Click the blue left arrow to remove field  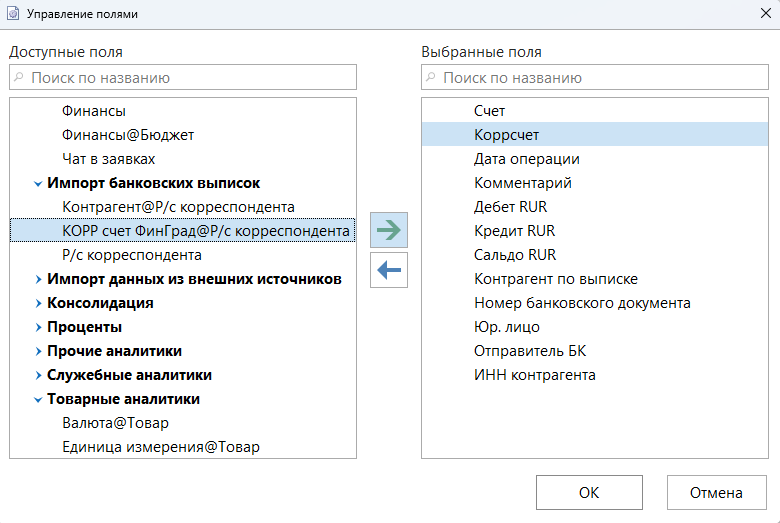(x=389, y=269)
